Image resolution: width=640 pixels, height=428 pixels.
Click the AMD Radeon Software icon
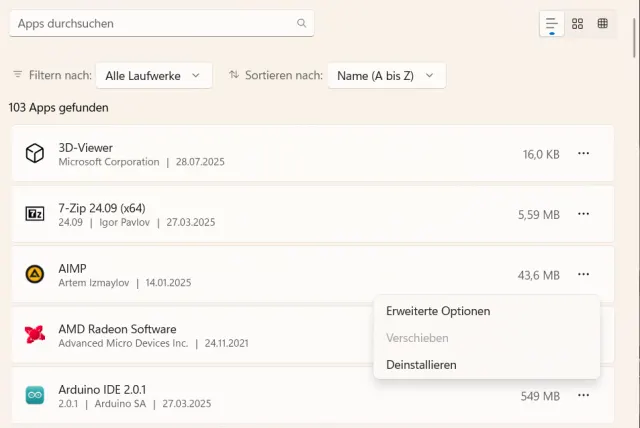[35, 335]
